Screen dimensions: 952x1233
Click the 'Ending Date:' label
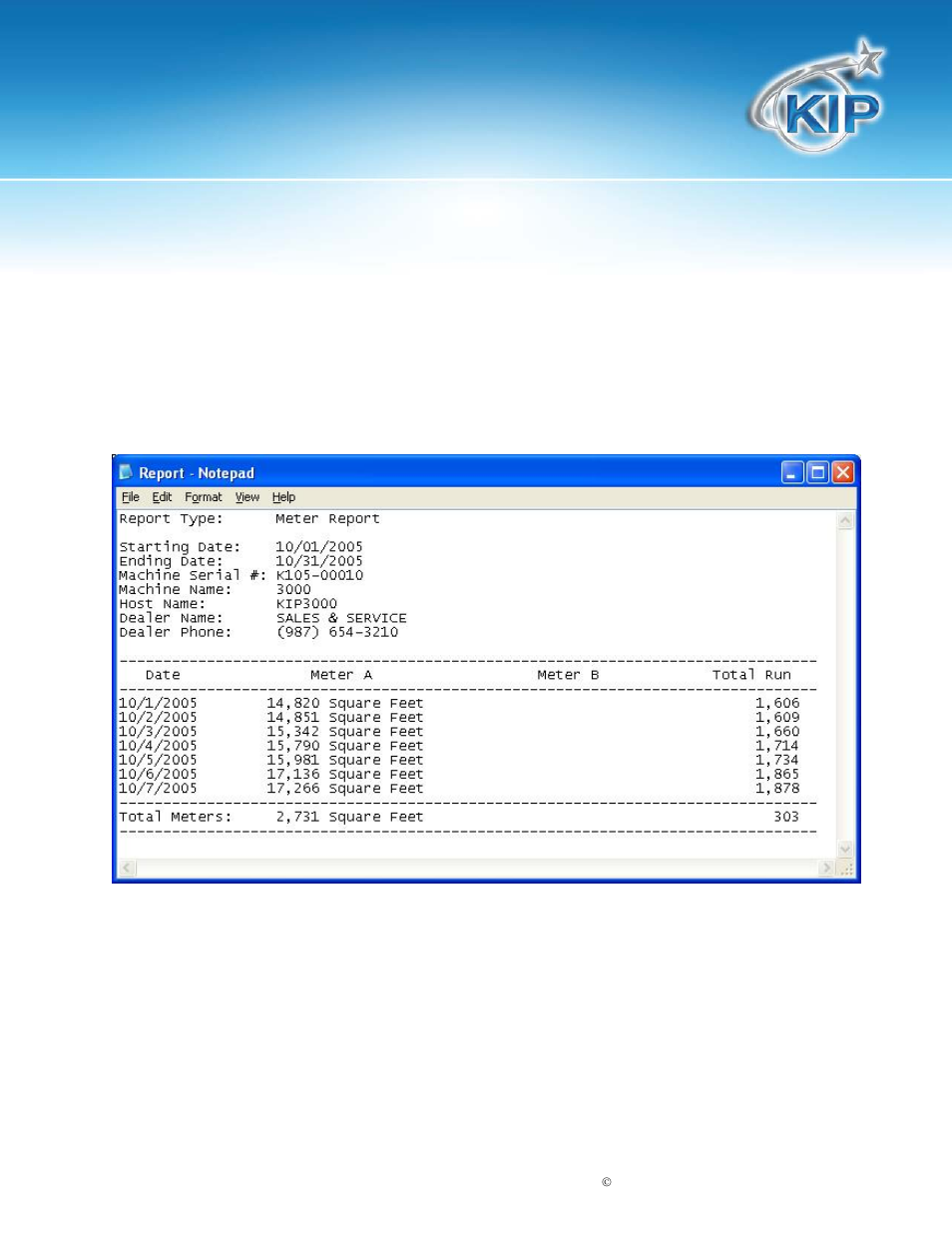tap(172, 561)
